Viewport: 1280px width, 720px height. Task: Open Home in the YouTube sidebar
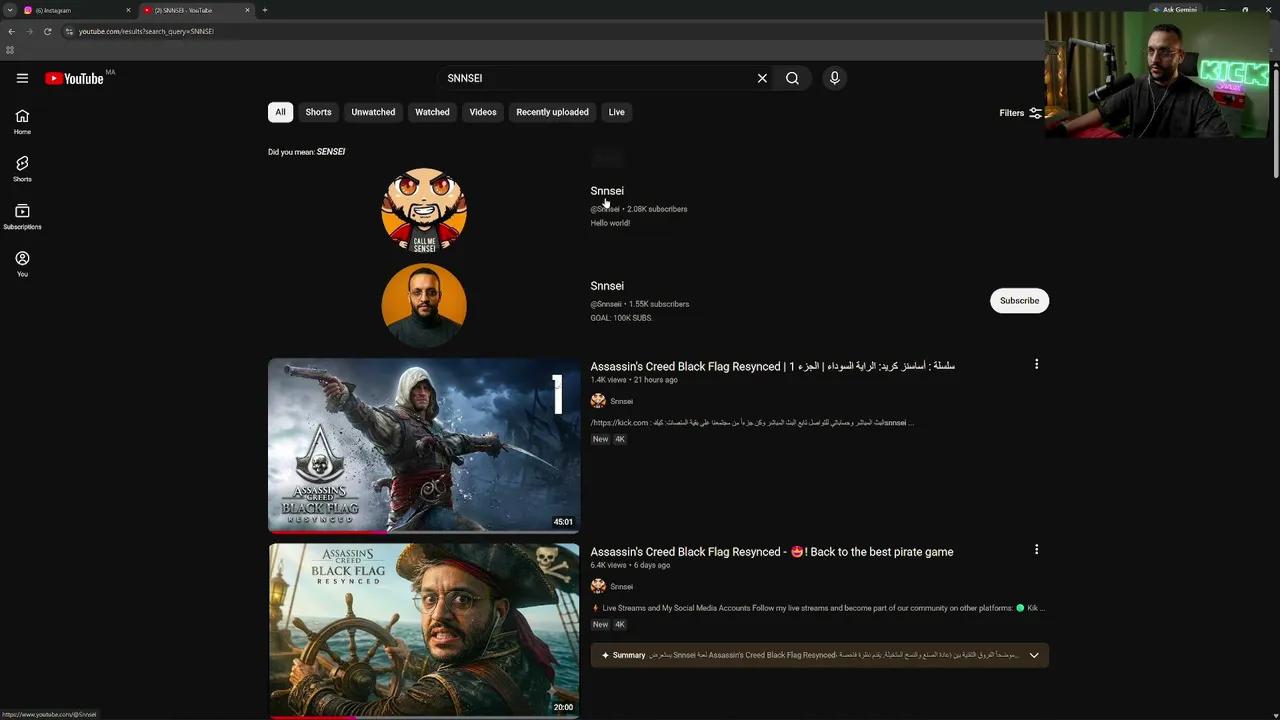pyautogui.click(x=22, y=121)
